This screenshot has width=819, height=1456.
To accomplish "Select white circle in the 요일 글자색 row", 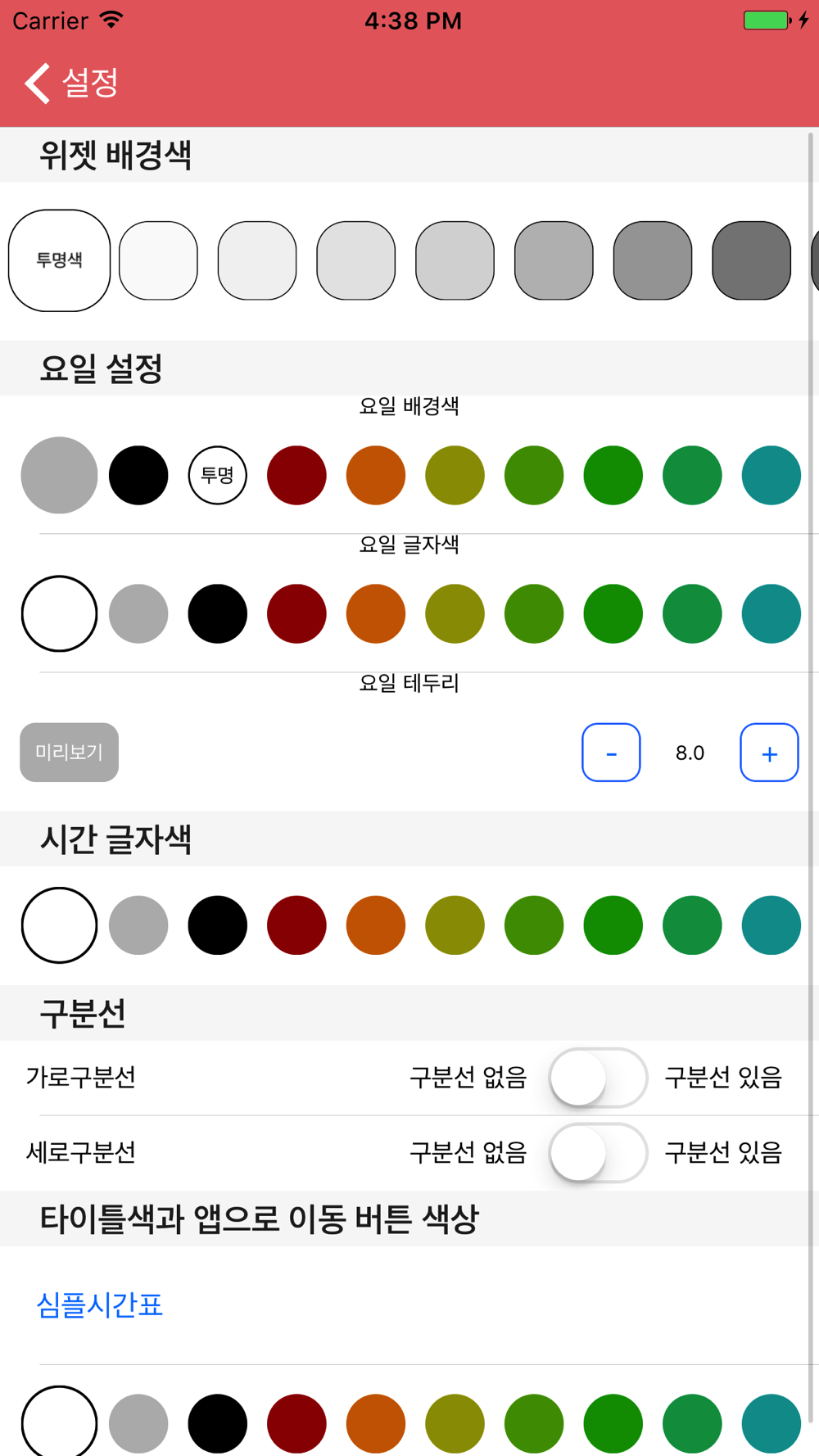I will click(x=59, y=613).
